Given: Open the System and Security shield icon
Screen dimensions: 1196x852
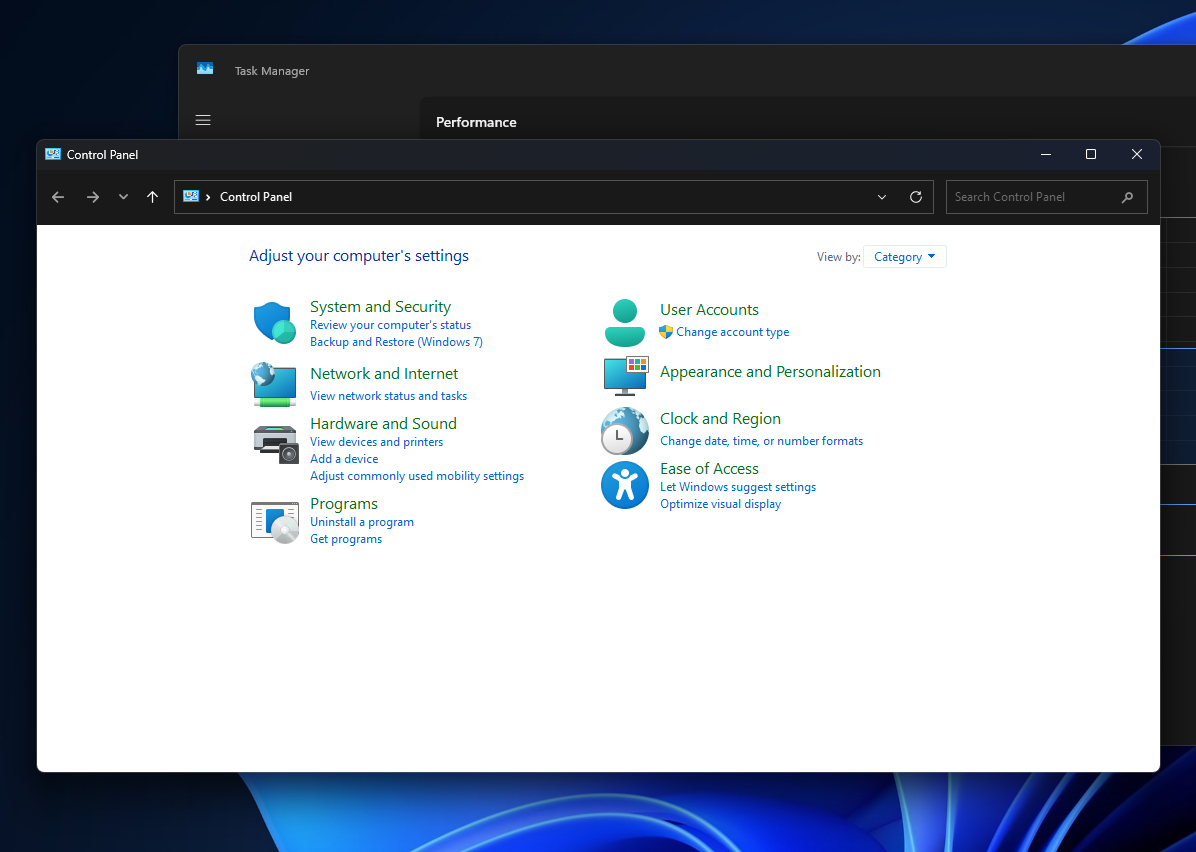Looking at the screenshot, I should 275,323.
